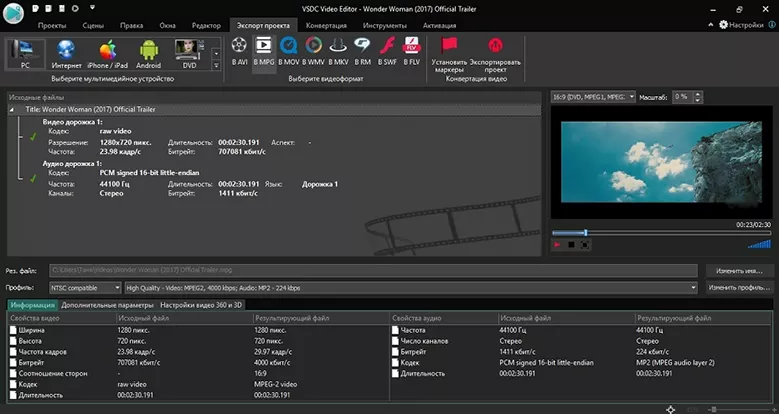Click the video preview frame
779x414 pixels.
pos(661,162)
